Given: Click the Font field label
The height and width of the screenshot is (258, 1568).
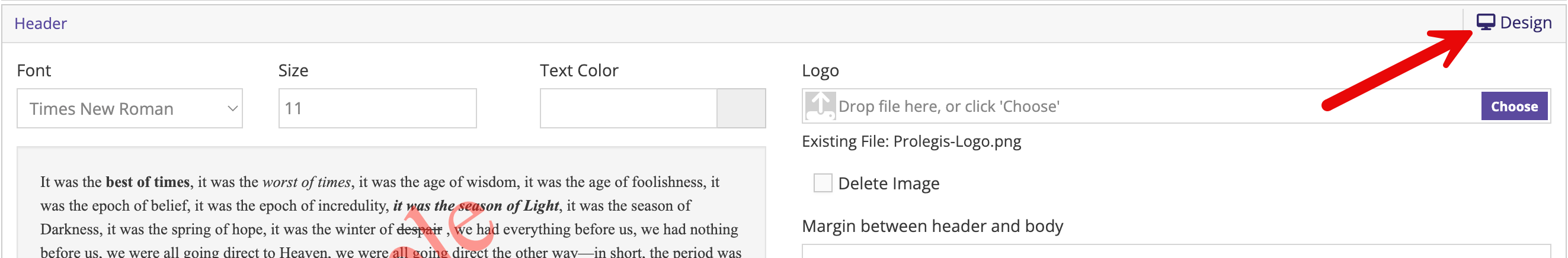Looking at the screenshot, I should click(x=33, y=70).
